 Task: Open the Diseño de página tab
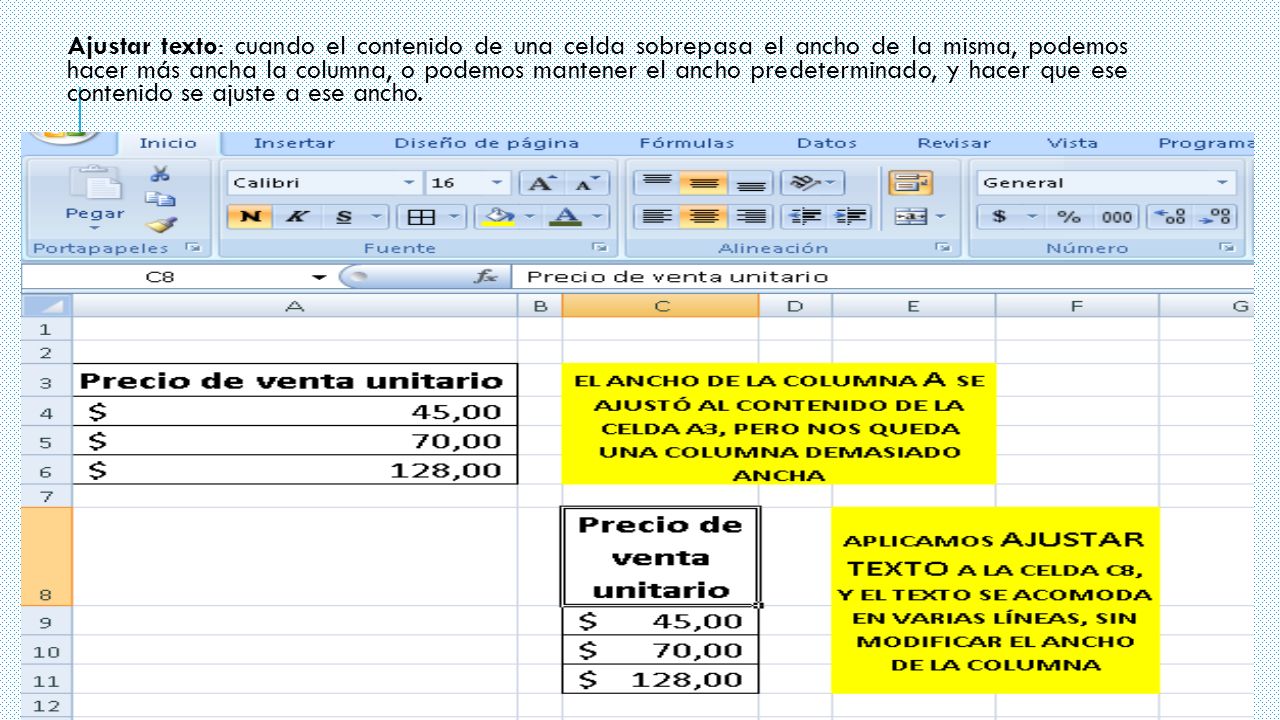[486, 143]
